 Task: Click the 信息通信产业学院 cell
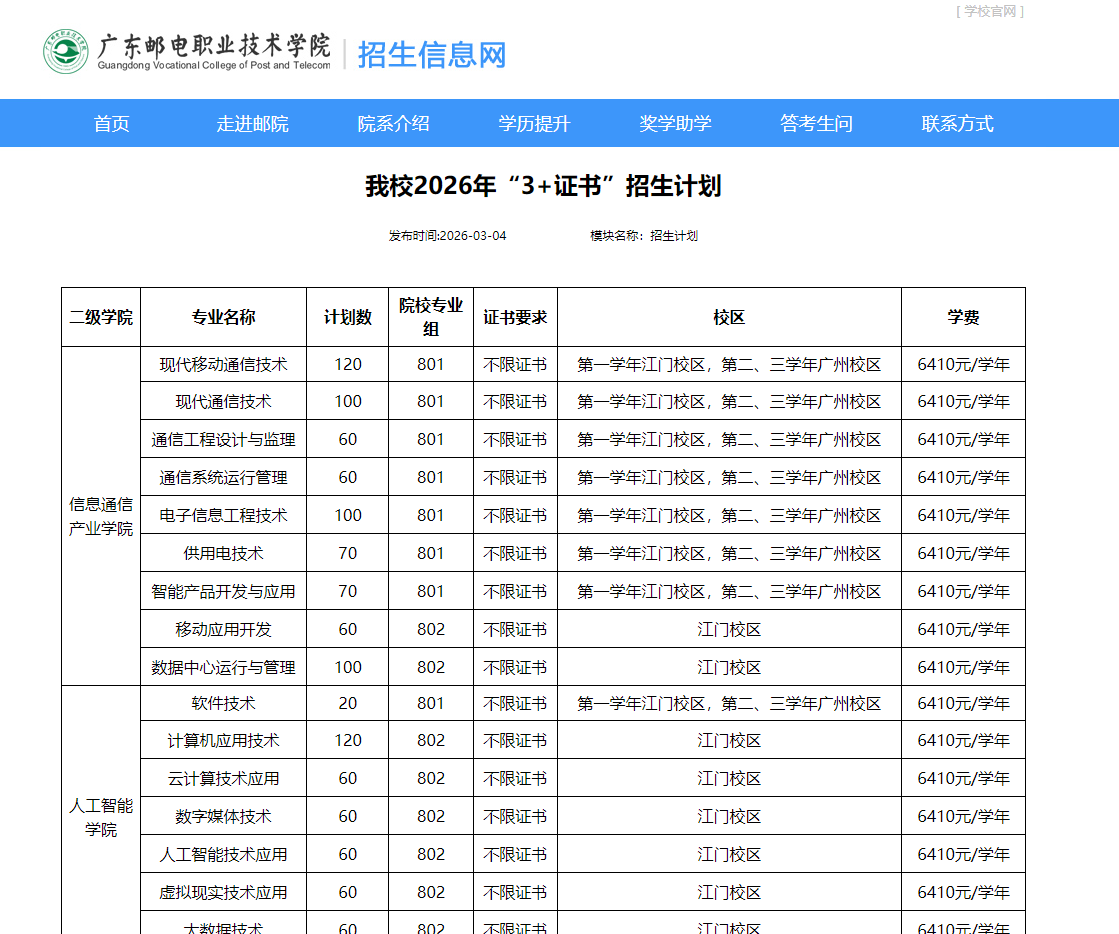click(101, 515)
